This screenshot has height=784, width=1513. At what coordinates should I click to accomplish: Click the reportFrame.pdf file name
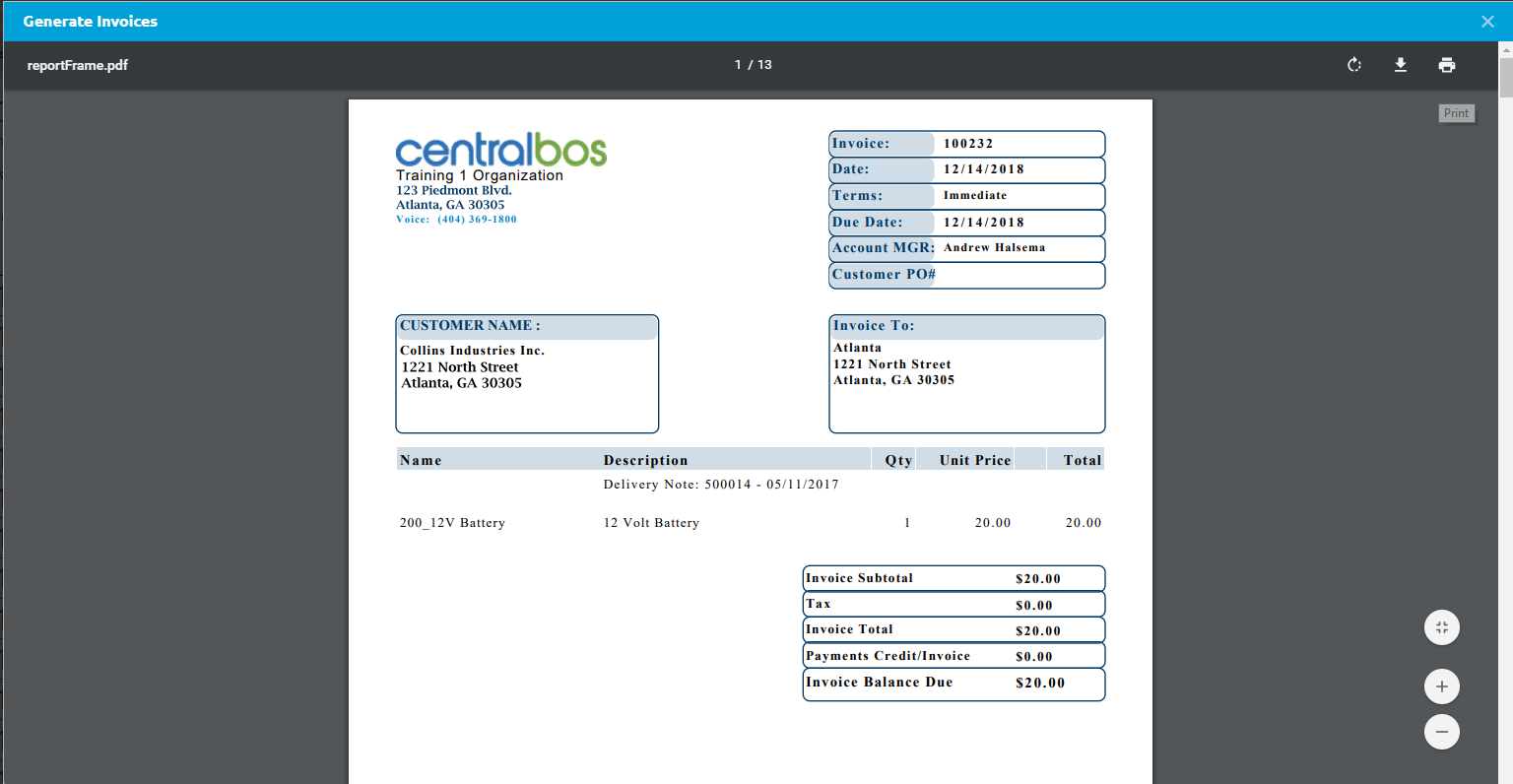pos(78,65)
